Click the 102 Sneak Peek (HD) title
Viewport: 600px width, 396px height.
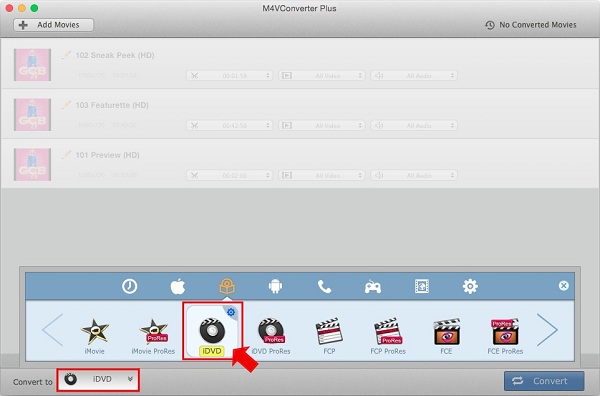(x=115, y=55)
